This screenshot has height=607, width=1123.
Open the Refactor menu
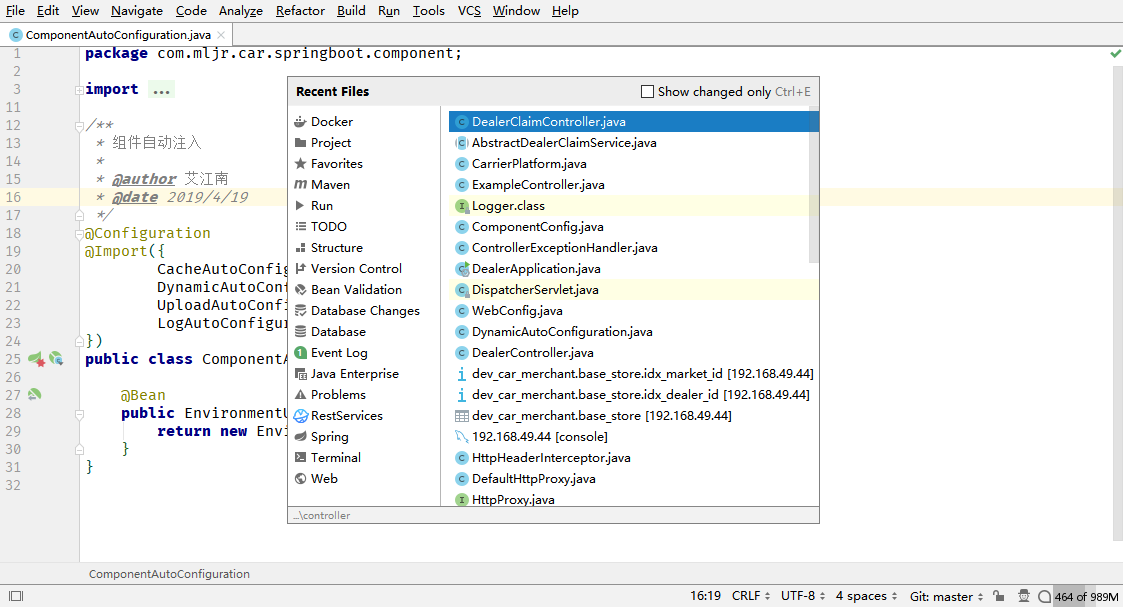tap(300, 11)
